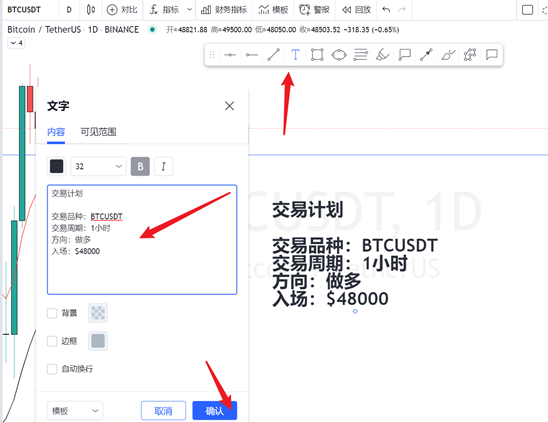Click the 确认 confirm button
The image size is (548, 422).
click(x=215, y=411)
